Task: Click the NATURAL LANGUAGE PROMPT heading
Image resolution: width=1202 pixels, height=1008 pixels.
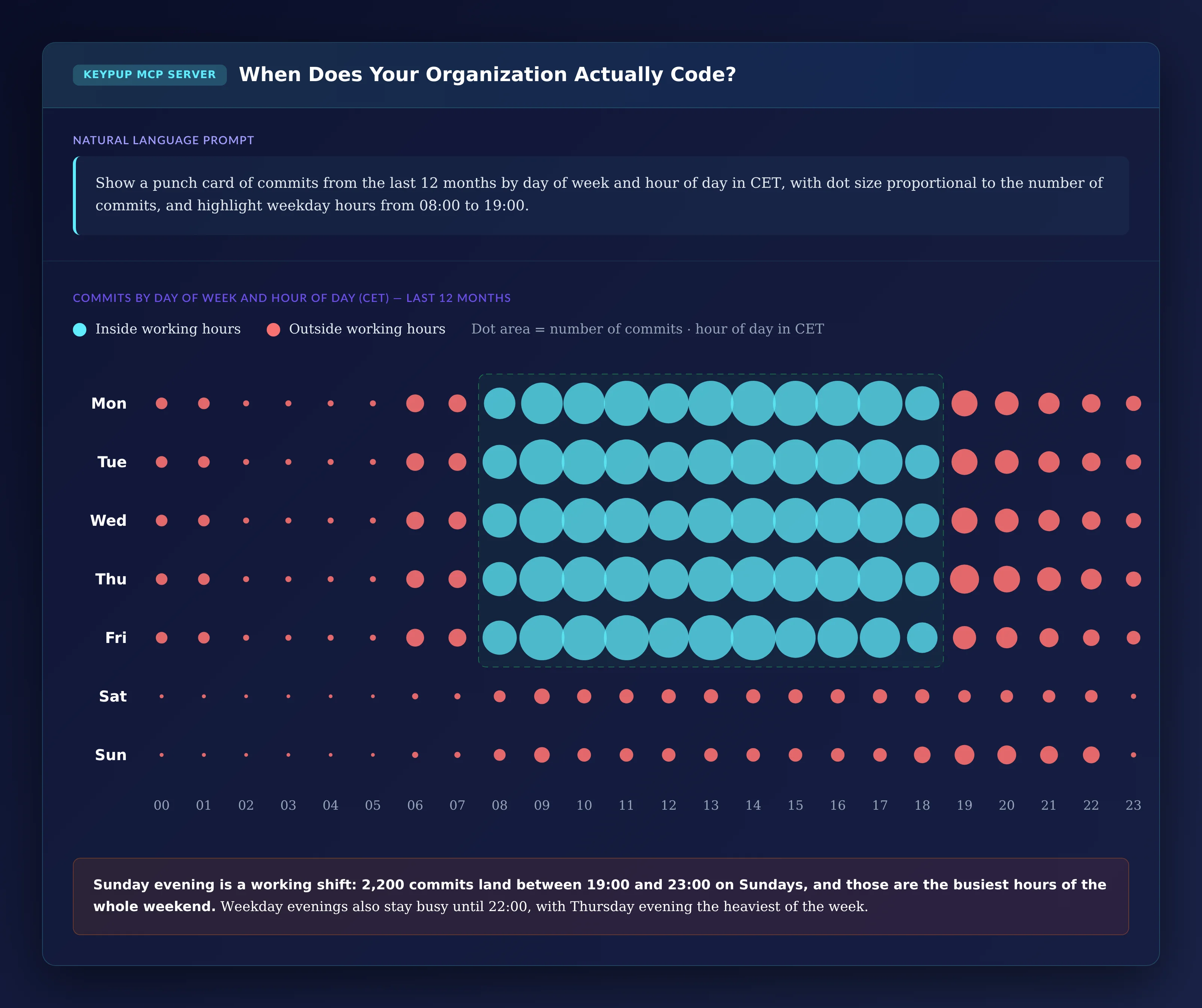Action: tap(163, 140)
